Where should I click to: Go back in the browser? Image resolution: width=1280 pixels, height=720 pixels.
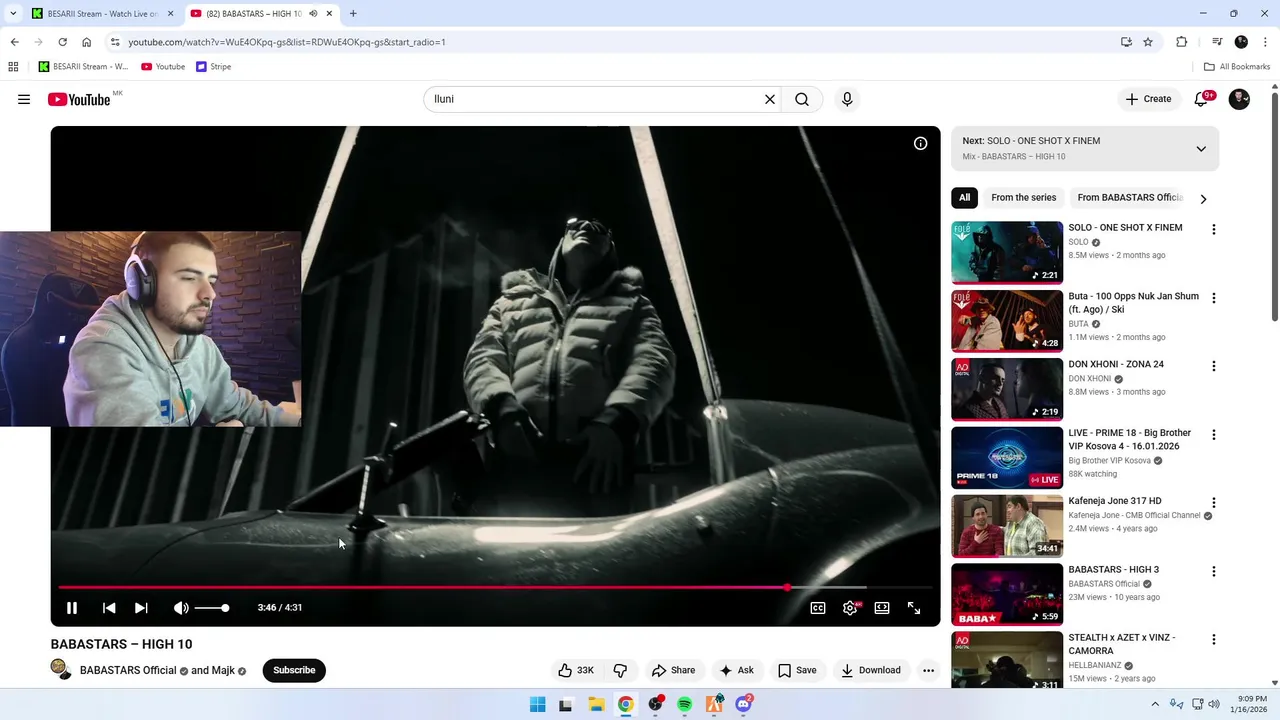pyautogui.click(x=14, y=42)
